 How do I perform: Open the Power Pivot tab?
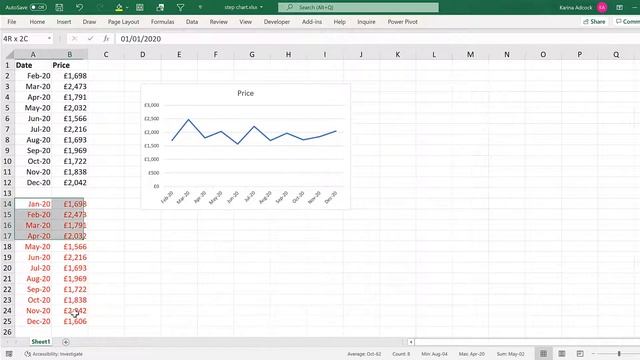402,22
